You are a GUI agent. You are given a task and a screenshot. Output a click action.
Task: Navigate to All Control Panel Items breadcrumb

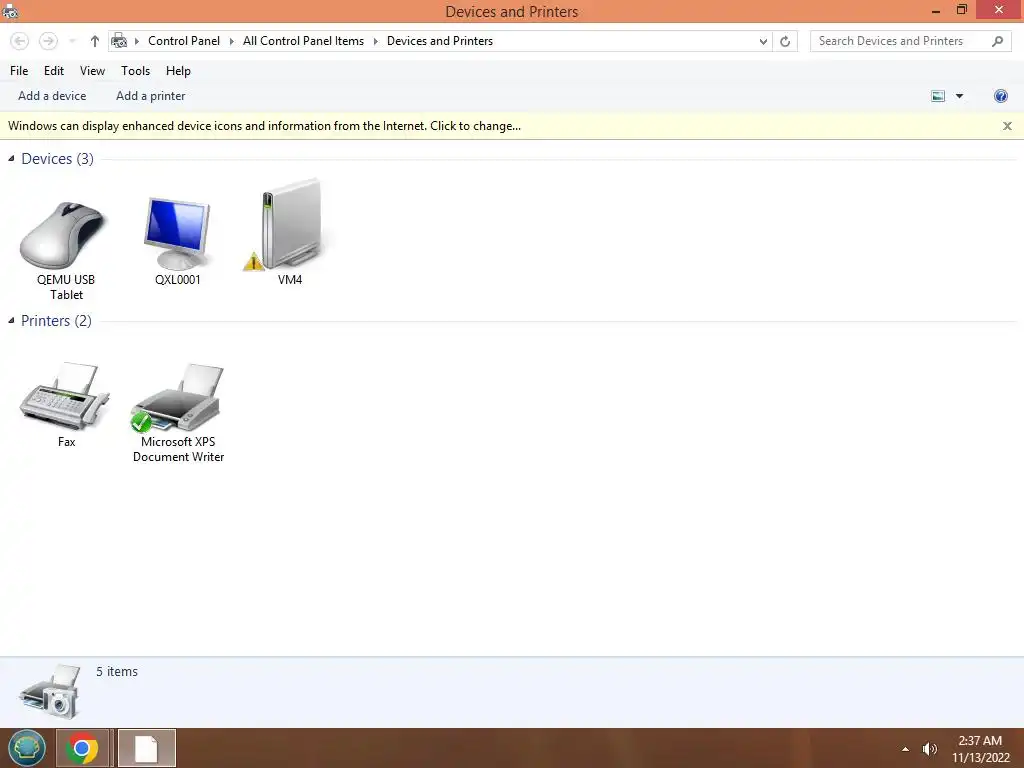[304, 41]
